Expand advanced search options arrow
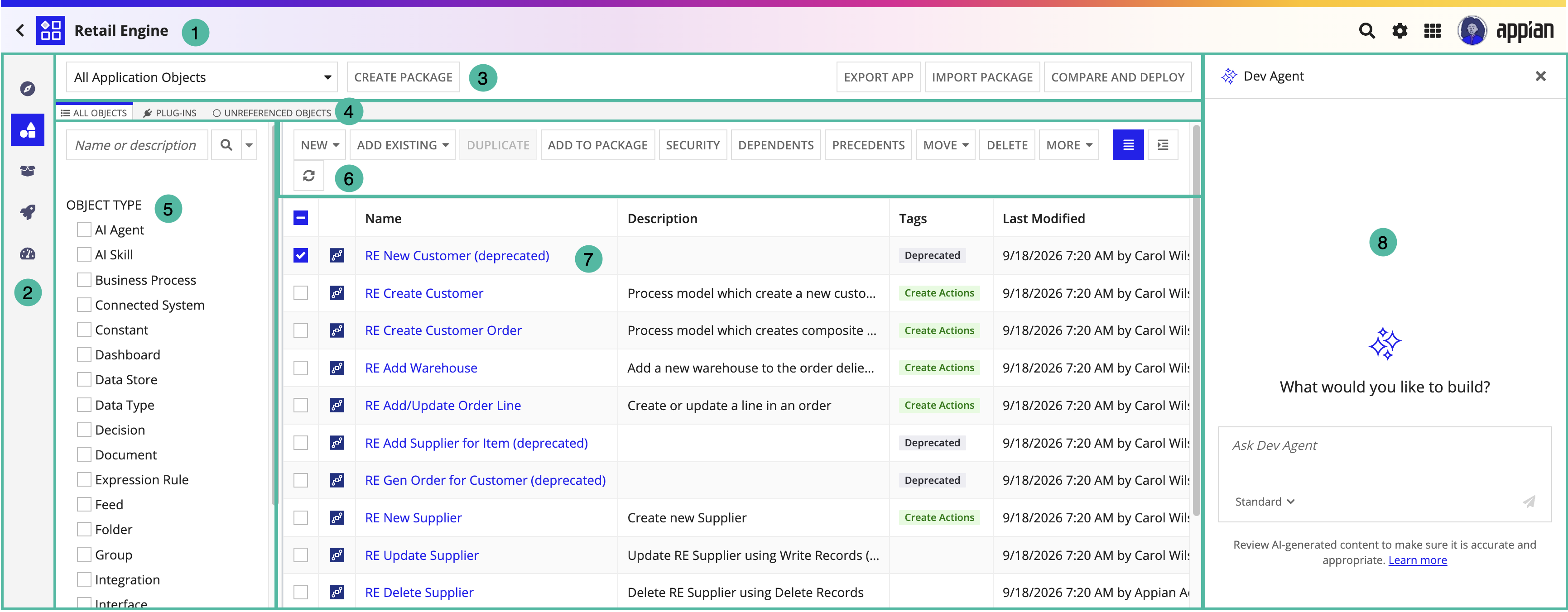The image size is (1568, 612). [x=249, y=145]
